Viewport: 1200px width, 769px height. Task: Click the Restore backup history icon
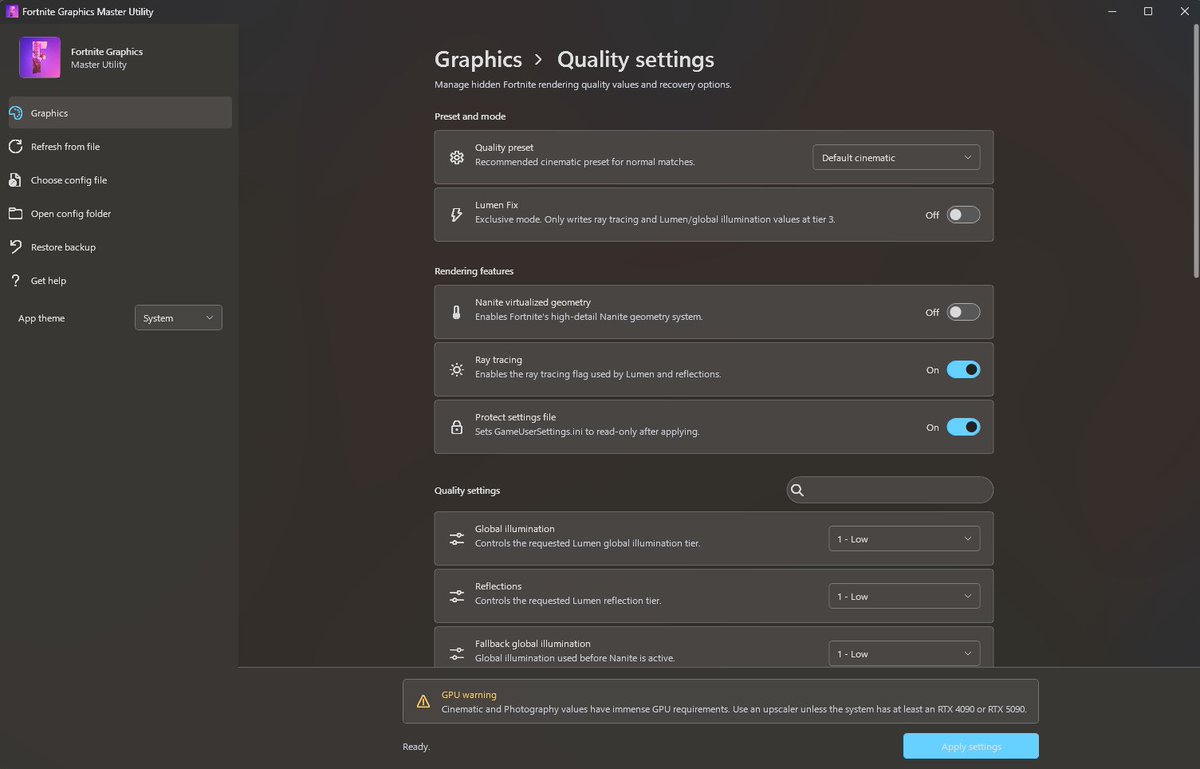point(15,247)
